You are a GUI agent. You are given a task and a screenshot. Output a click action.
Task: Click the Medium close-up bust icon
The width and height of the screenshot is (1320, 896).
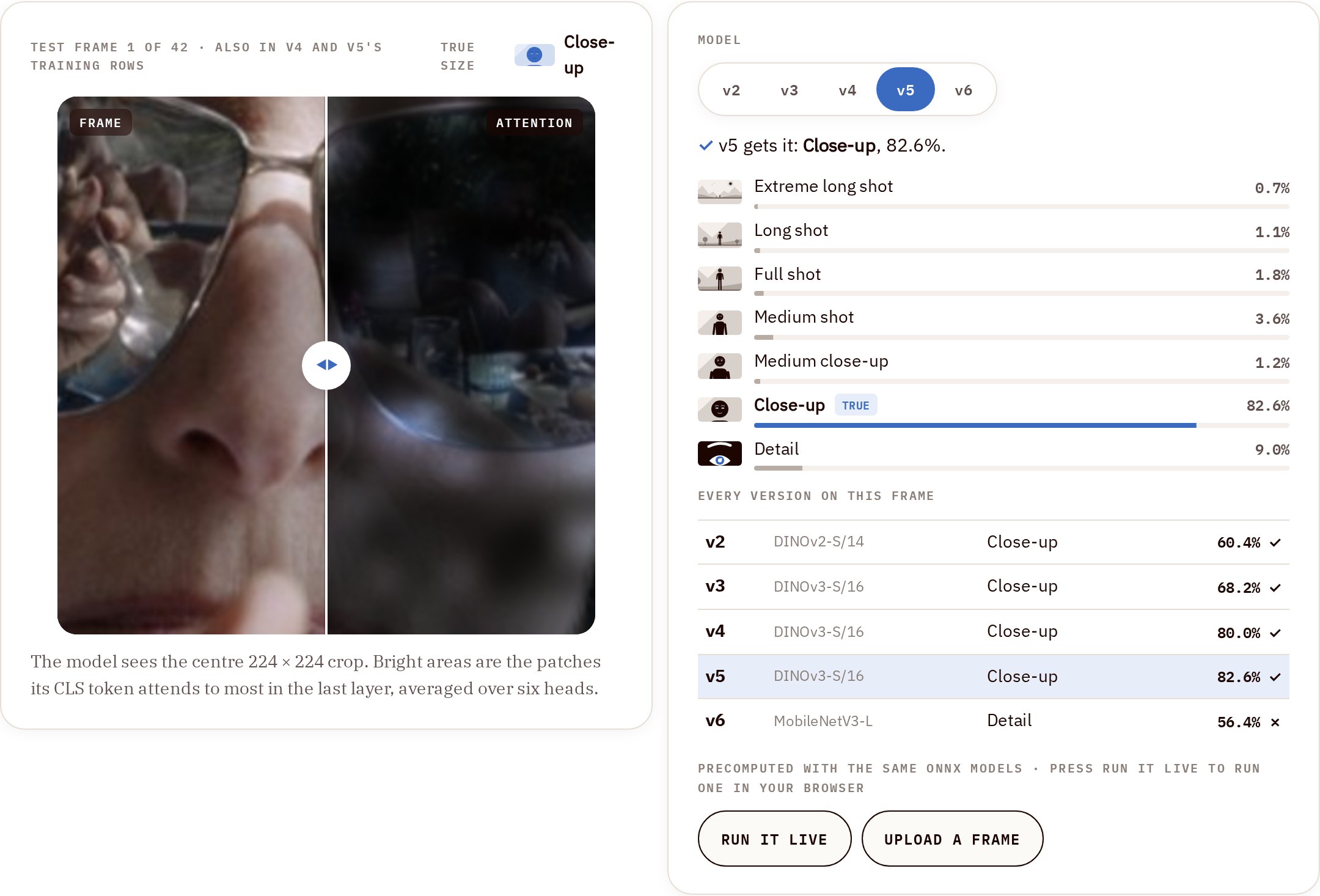click(719, 366)
